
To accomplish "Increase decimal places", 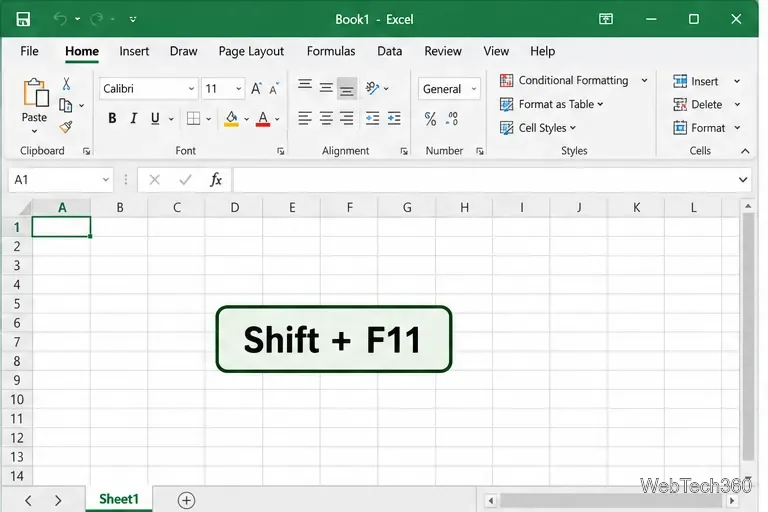I will tap(452, 119).
